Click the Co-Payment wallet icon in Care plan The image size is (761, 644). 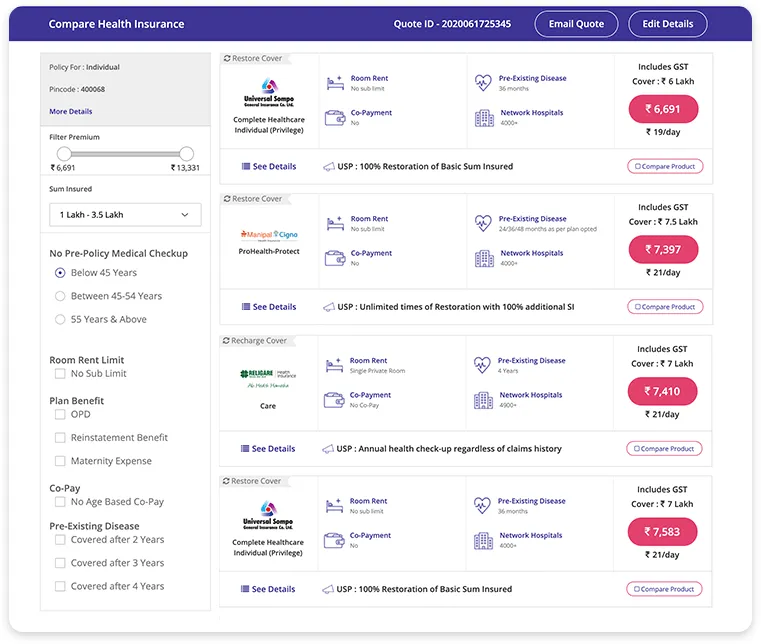(335, 400)
